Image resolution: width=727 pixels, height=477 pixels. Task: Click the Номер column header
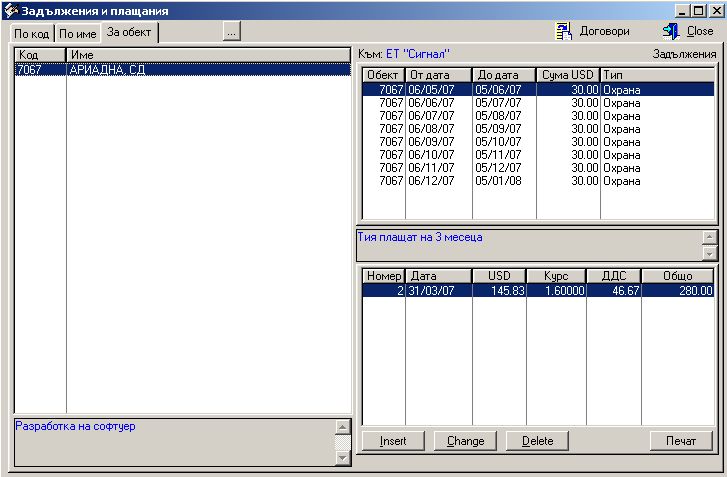(x=383, y=276)
